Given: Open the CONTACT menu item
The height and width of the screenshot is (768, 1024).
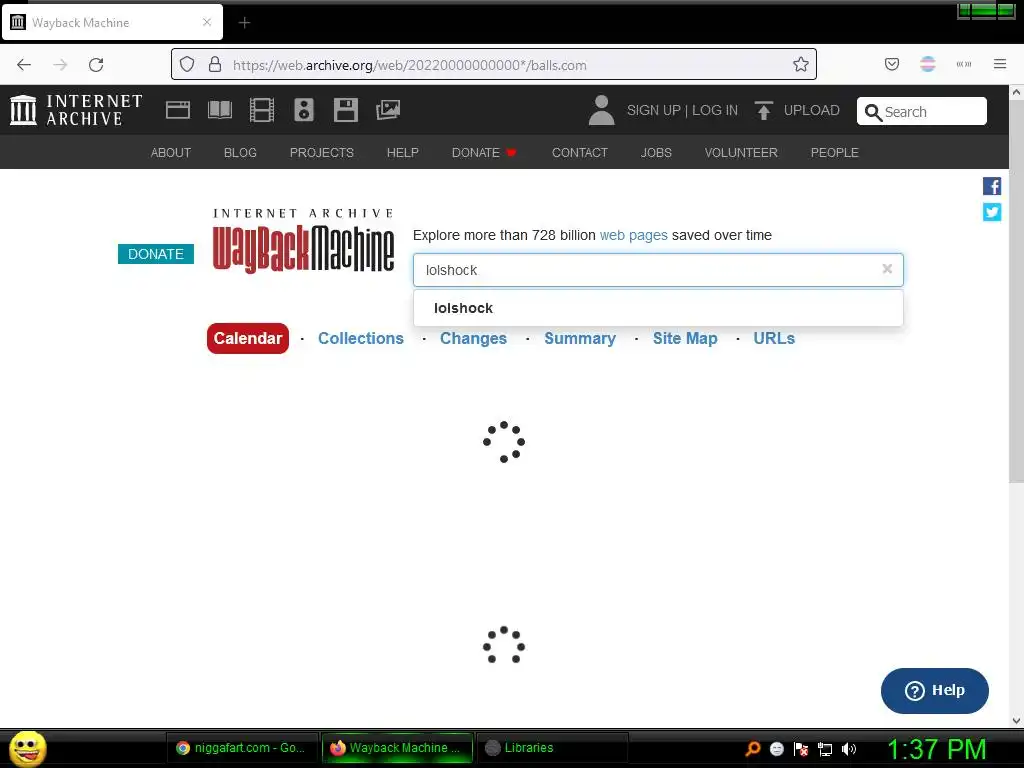Looking at the screenshot, I should coord(579,152).
